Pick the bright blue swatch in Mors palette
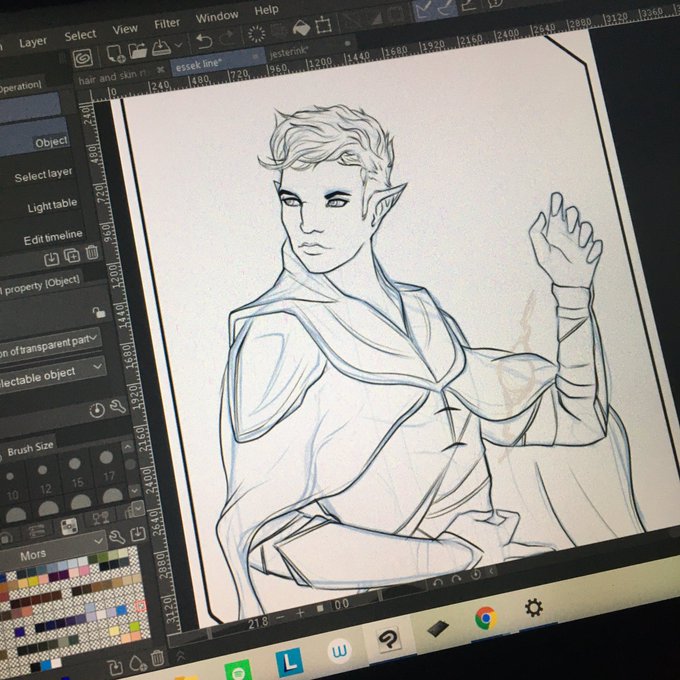Image resolution: width=680 pixels, height=680 pixels. 122,610
